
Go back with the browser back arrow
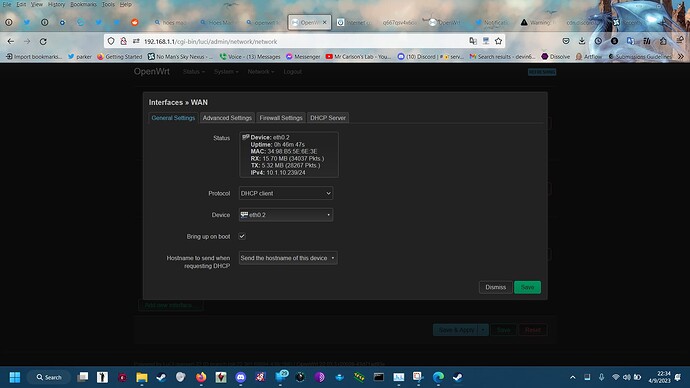point(11,41)
